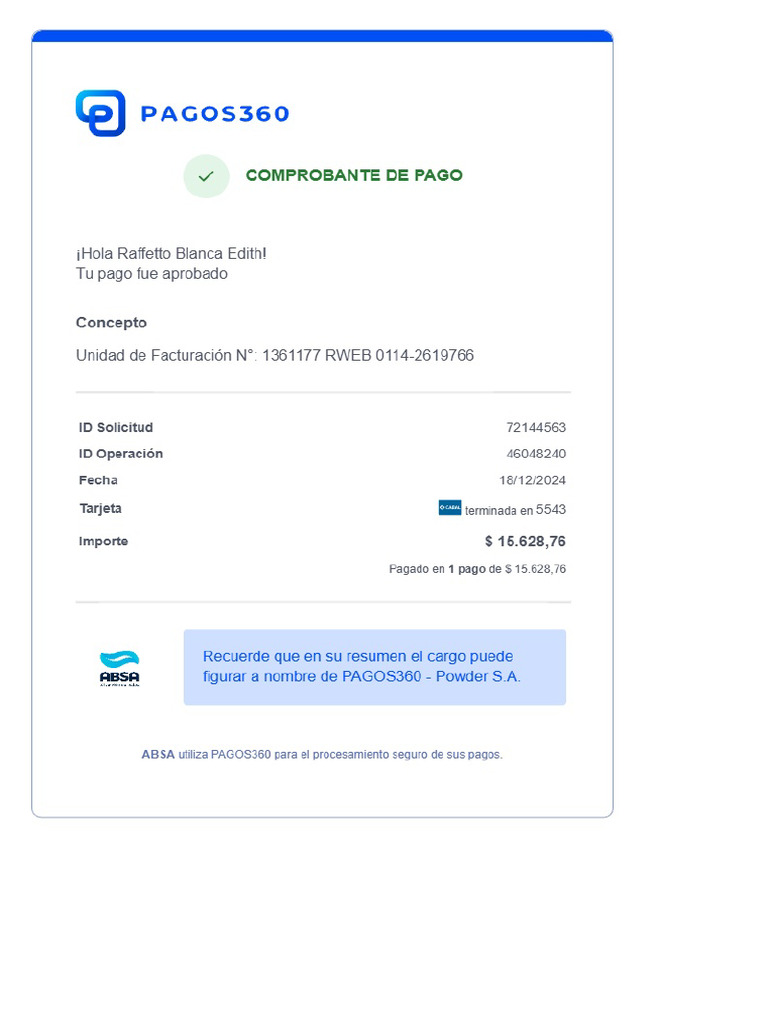Click the ABSA footer text about secure processing

pos(322,755)
